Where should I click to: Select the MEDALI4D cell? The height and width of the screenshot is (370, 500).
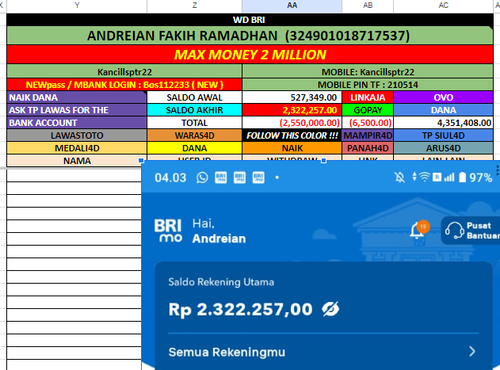[x=77, y=148]
